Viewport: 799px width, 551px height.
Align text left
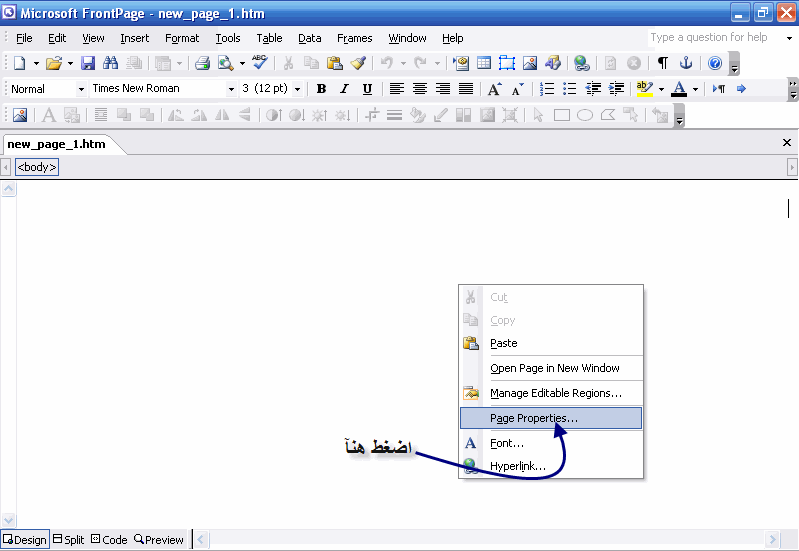396,89
